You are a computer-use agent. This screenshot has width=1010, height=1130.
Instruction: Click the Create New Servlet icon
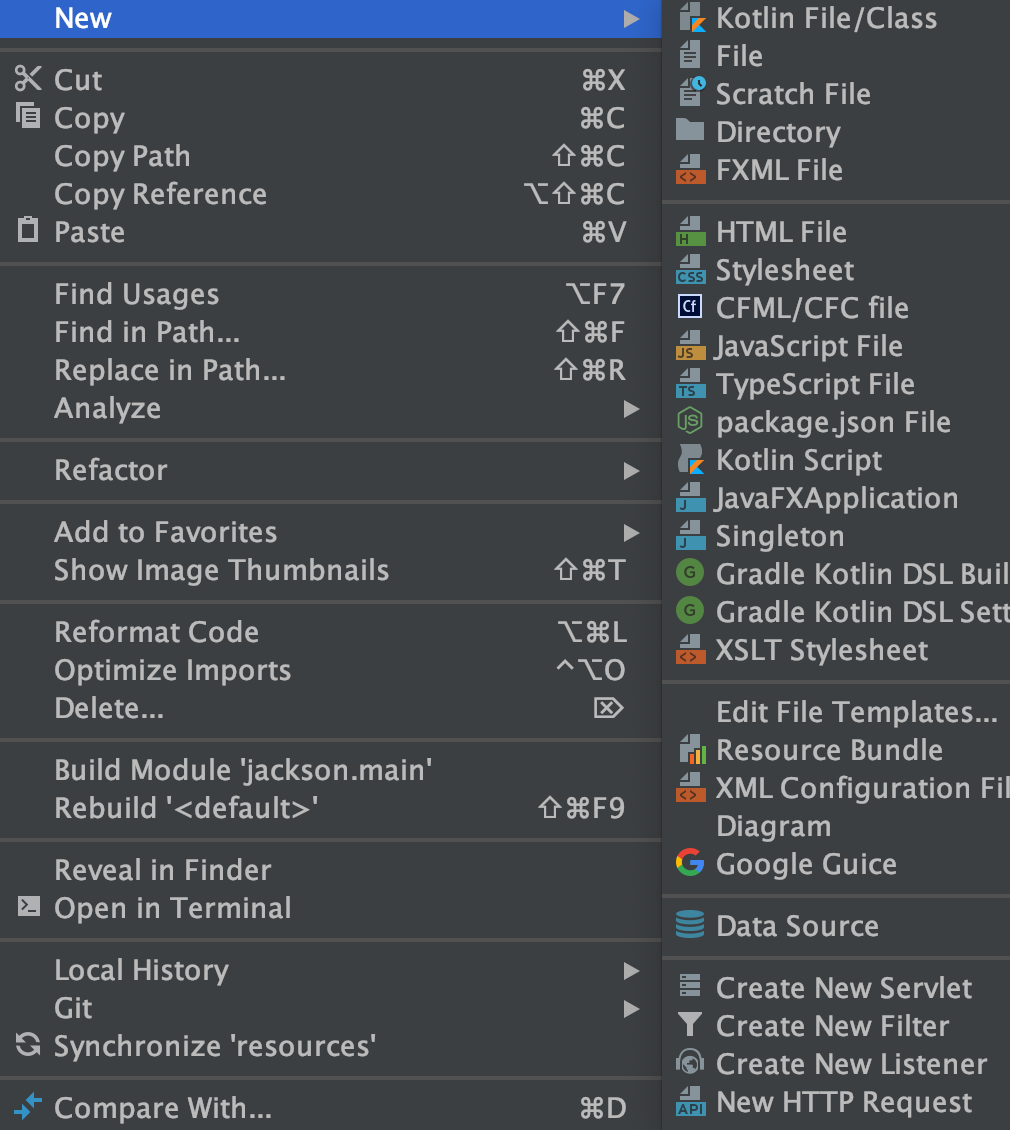click(x=690, y=986)
